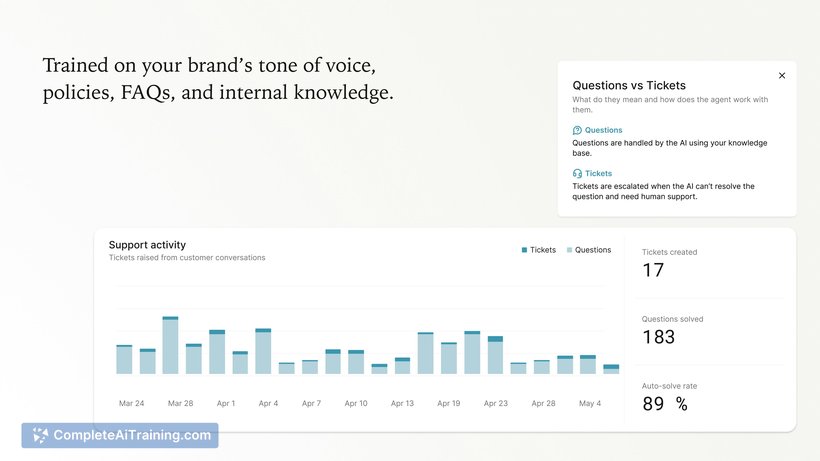The image size is (820, 461).
Task: Close the Questions vs Tickets card
Action: (x=782, y=75)
